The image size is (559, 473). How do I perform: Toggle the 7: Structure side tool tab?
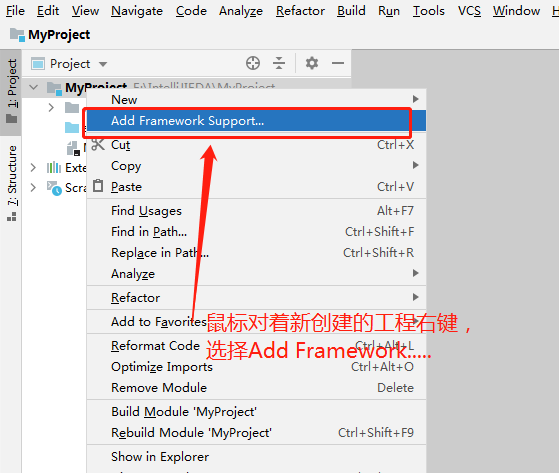12,183
